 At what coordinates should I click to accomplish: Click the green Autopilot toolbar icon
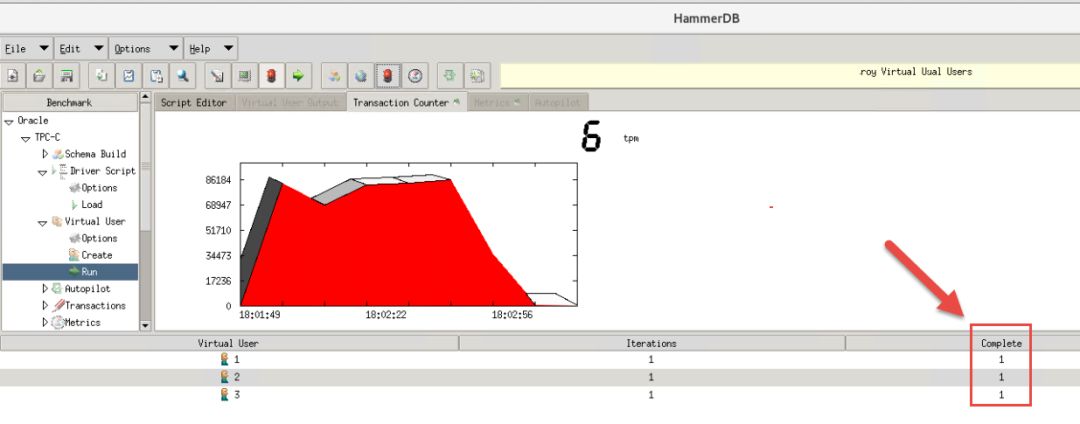(x=450, y=76)
